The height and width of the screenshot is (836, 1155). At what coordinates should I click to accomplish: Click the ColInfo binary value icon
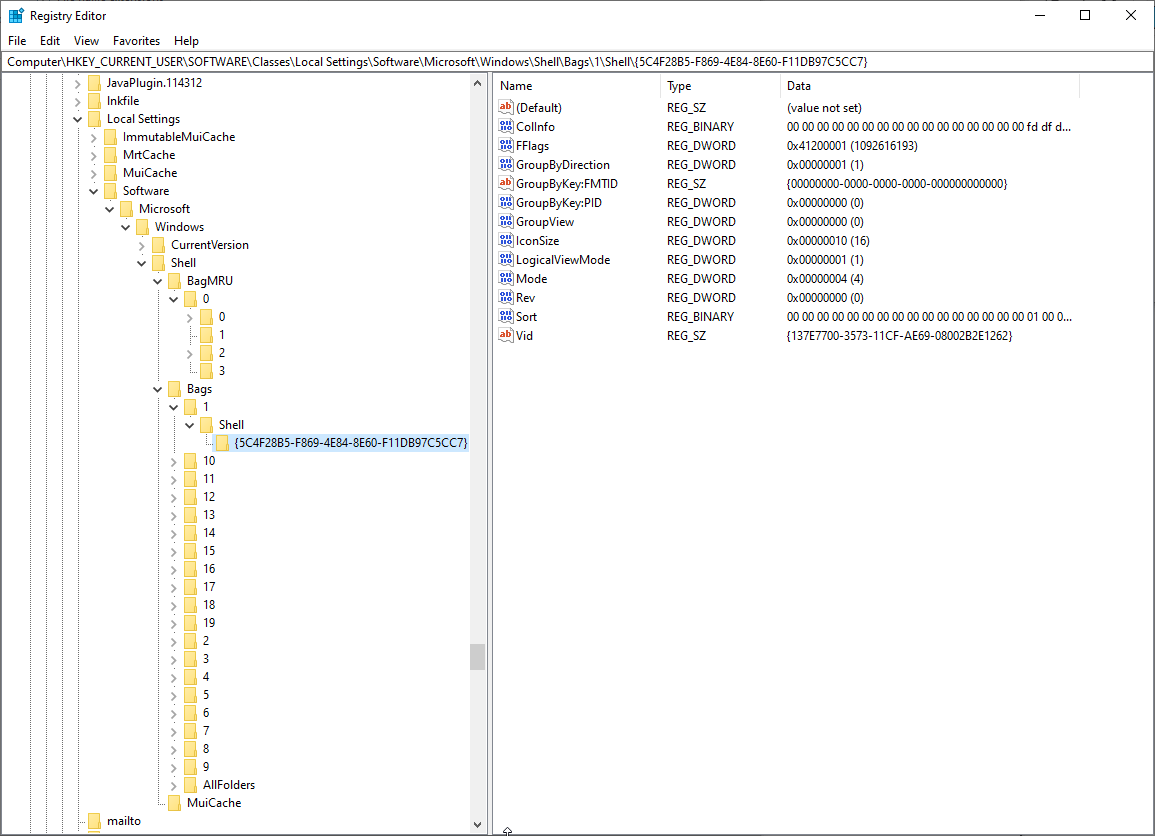(x=505, y=127)
